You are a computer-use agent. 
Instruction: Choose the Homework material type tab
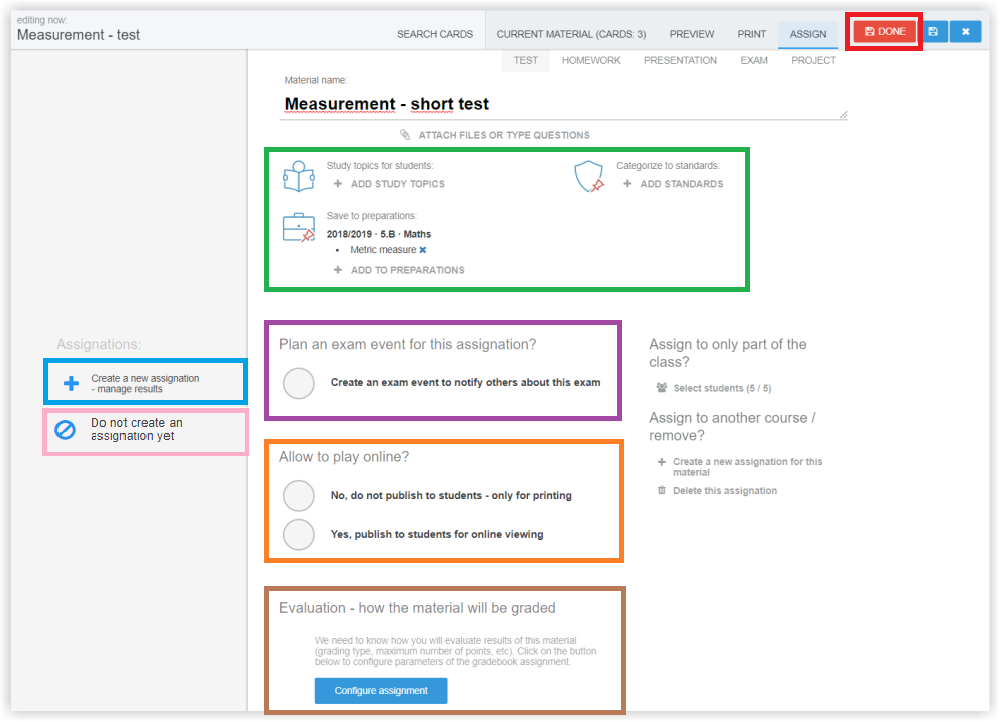(x=591, y=61)
